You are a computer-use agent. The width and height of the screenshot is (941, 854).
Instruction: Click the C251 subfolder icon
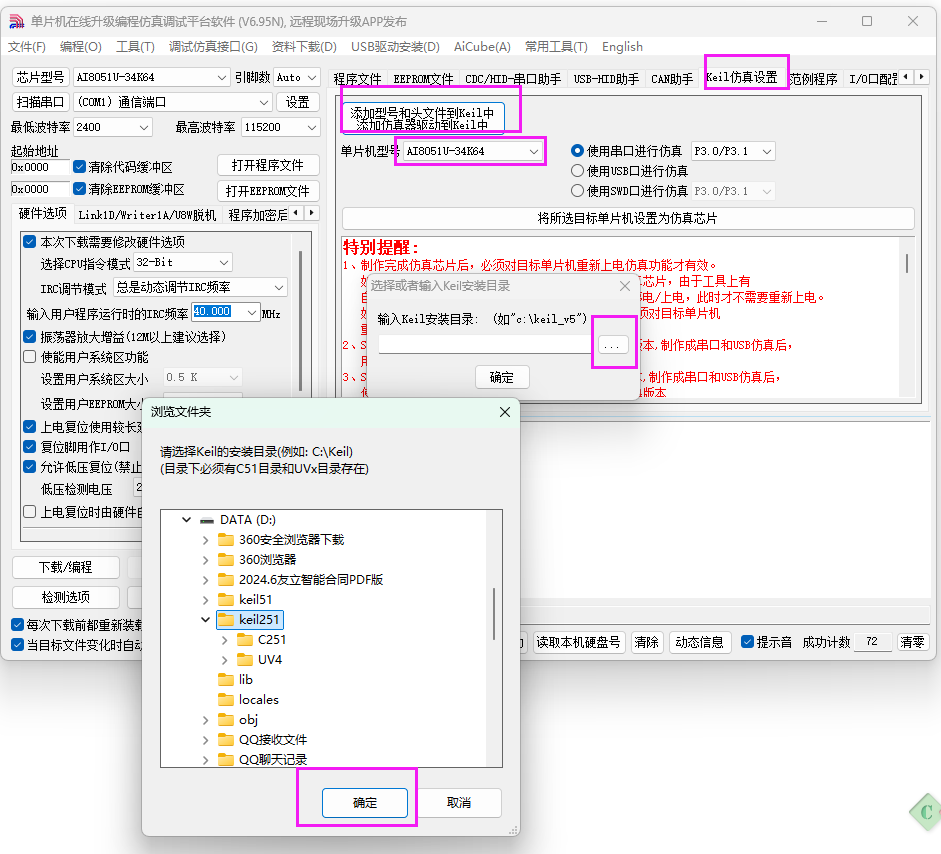click(245, 640)
